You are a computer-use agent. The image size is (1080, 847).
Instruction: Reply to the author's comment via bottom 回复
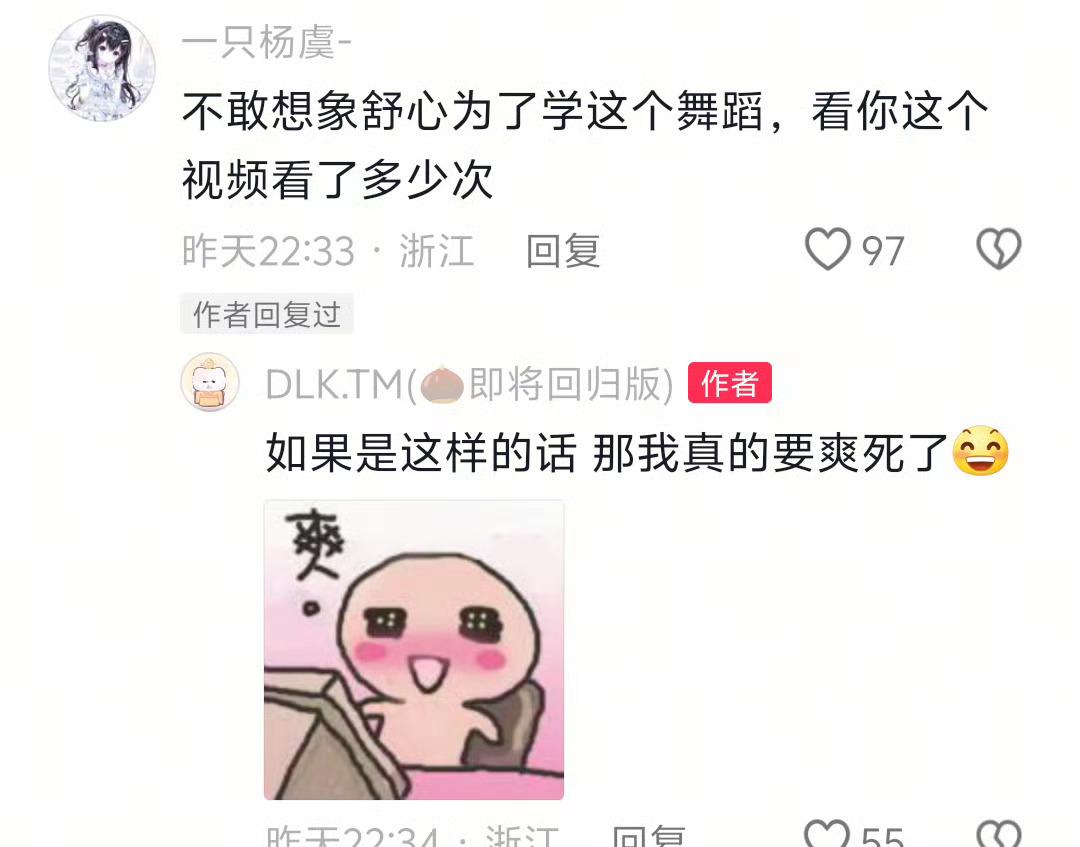pos(649,835)
